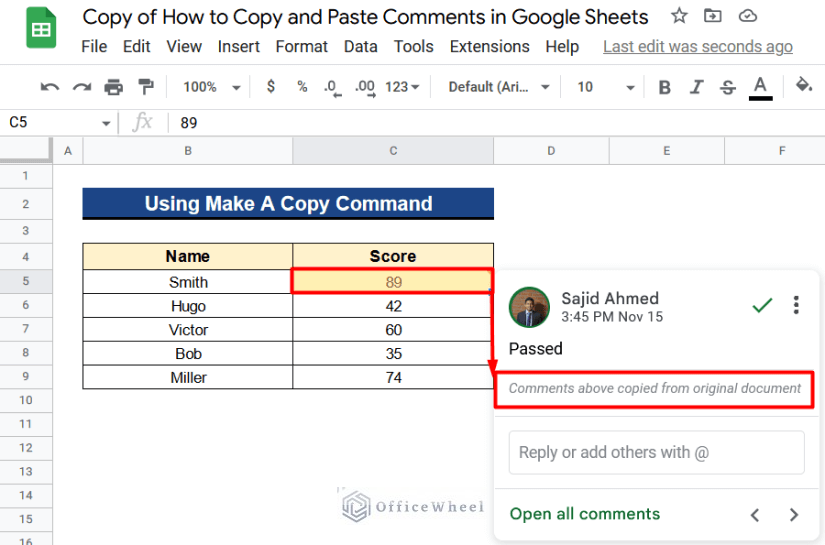Select column C header
The height and width of the screenshot is (545, 825).
393,151
